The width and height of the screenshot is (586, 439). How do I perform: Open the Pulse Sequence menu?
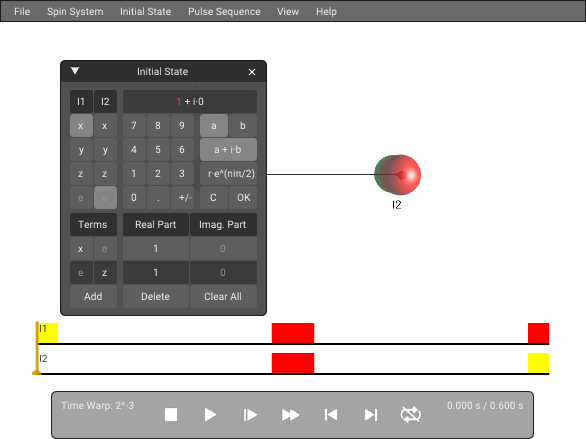coord(224,12)
